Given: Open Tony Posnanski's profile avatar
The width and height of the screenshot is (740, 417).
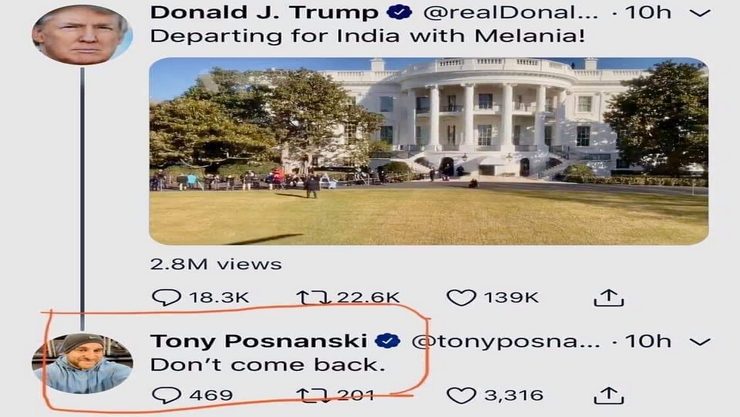Looking at the screenshot, I should point(82,363).
